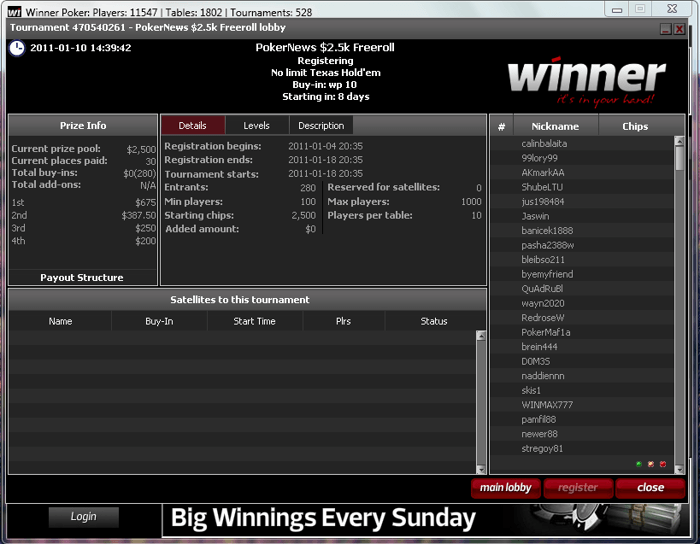Select player skis1
This screenshot has width=700, height=544.
click(x=582, y=390)
